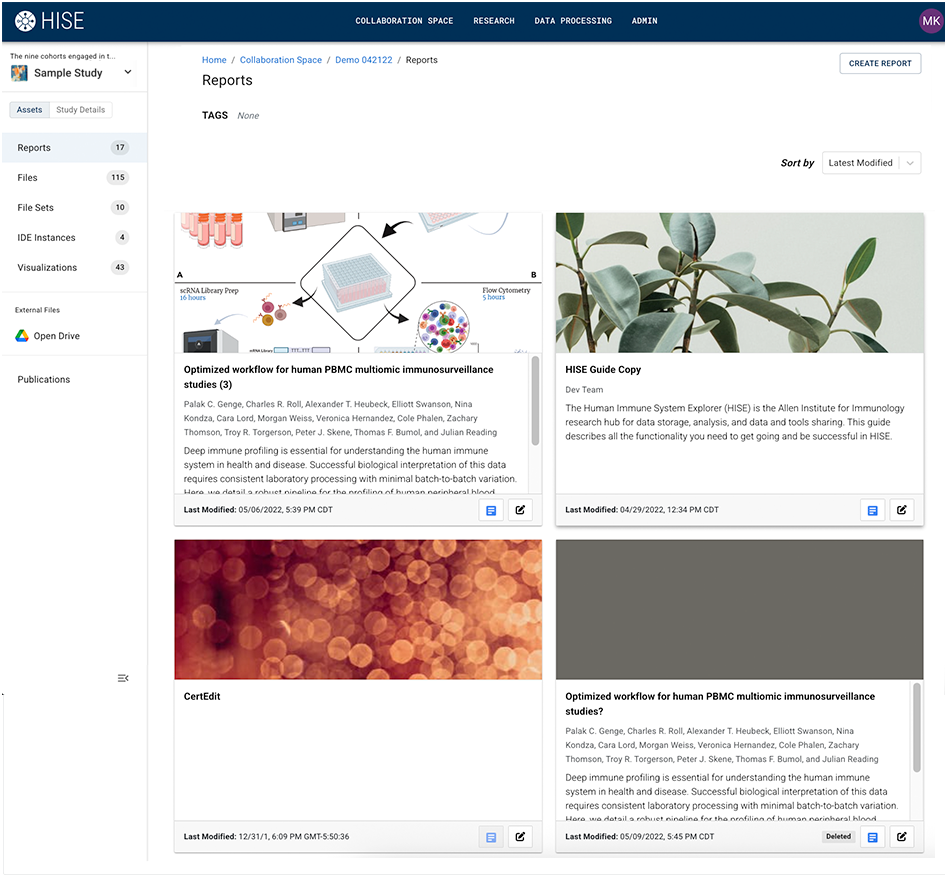Image resolution: width=945 pixels, height=880 pixels.
Task: Open Visualizations in the sidebar
Action: 47,268
